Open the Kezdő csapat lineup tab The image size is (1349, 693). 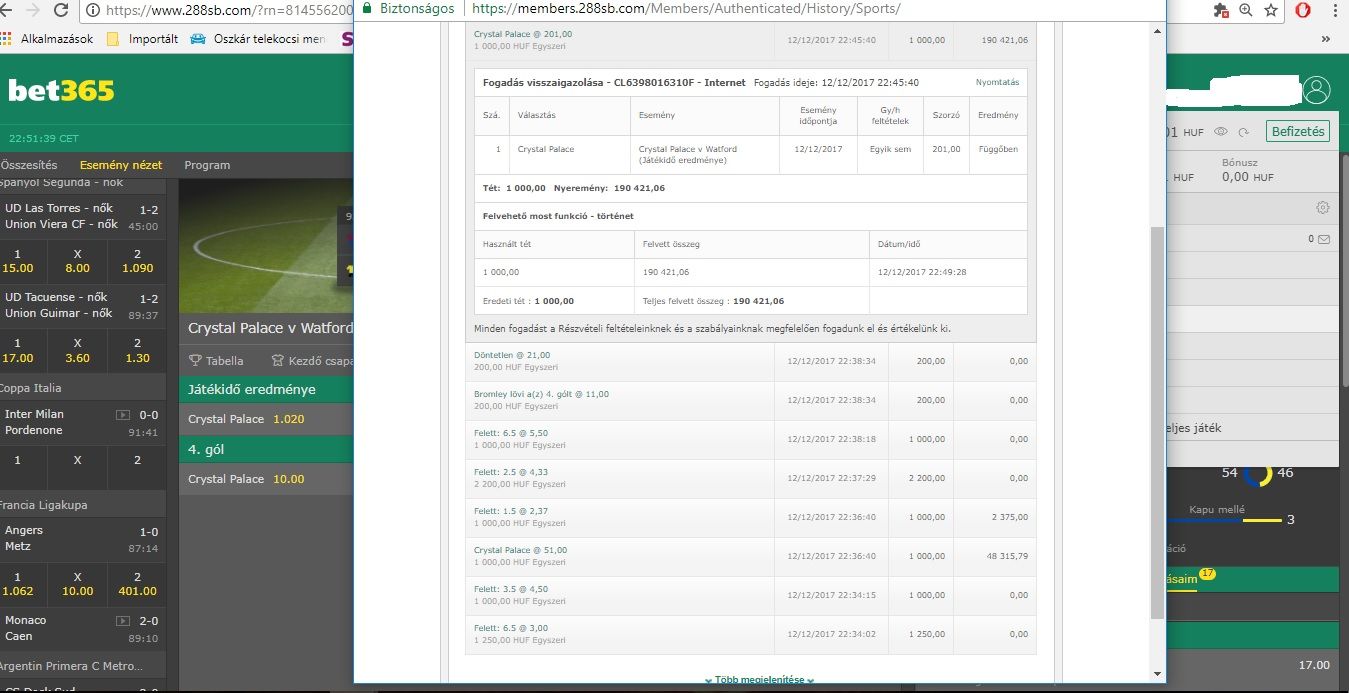pyautogui.click(x=311, y=361)
